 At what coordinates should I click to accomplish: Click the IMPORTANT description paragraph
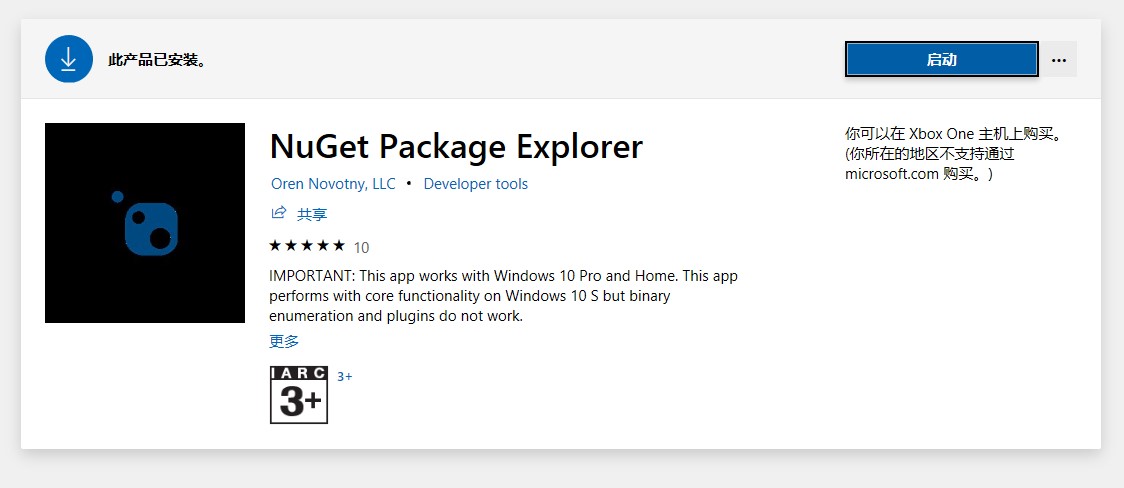tap(503, 295)
